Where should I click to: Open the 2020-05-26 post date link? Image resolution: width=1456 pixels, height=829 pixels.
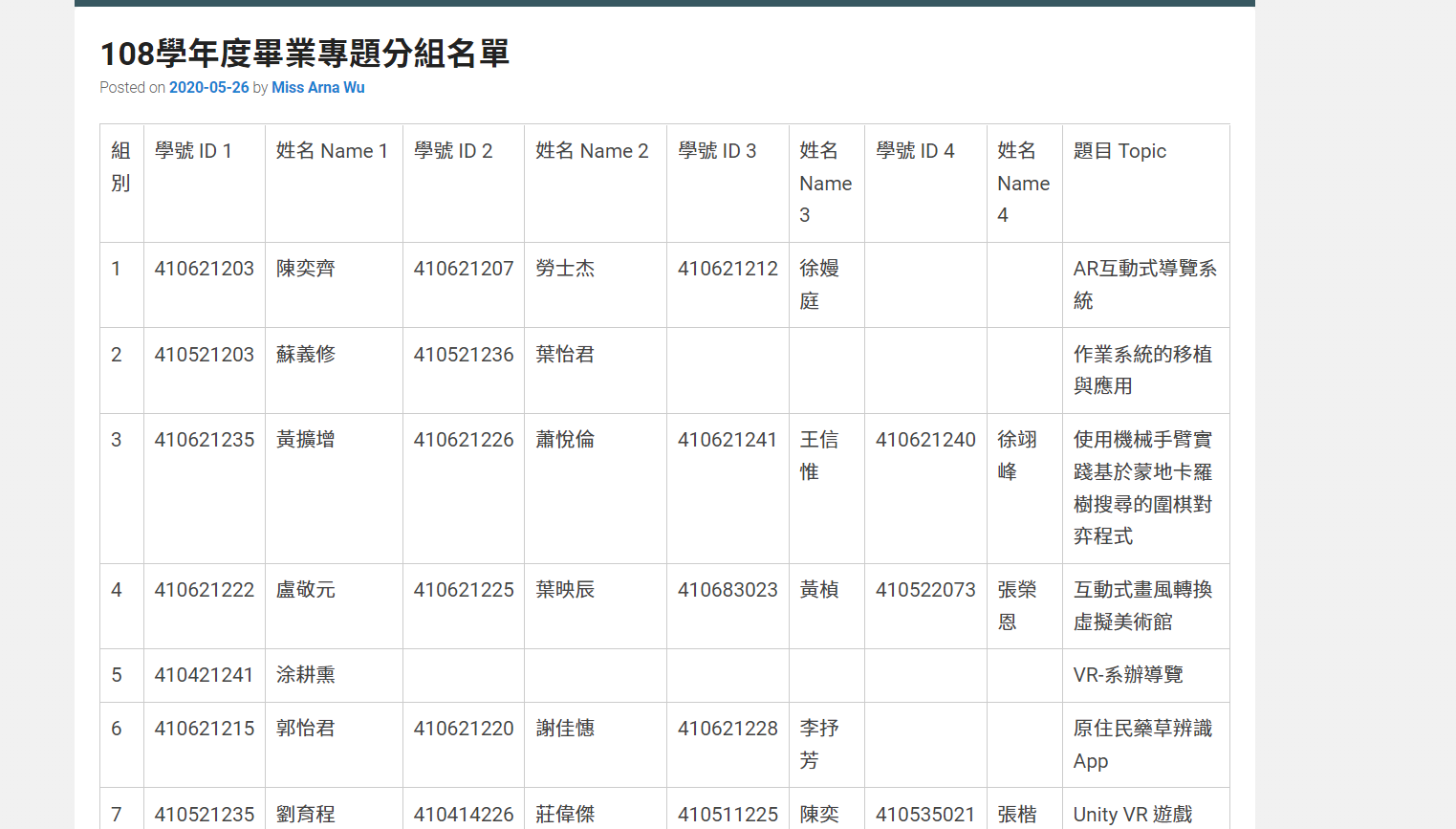208,87
